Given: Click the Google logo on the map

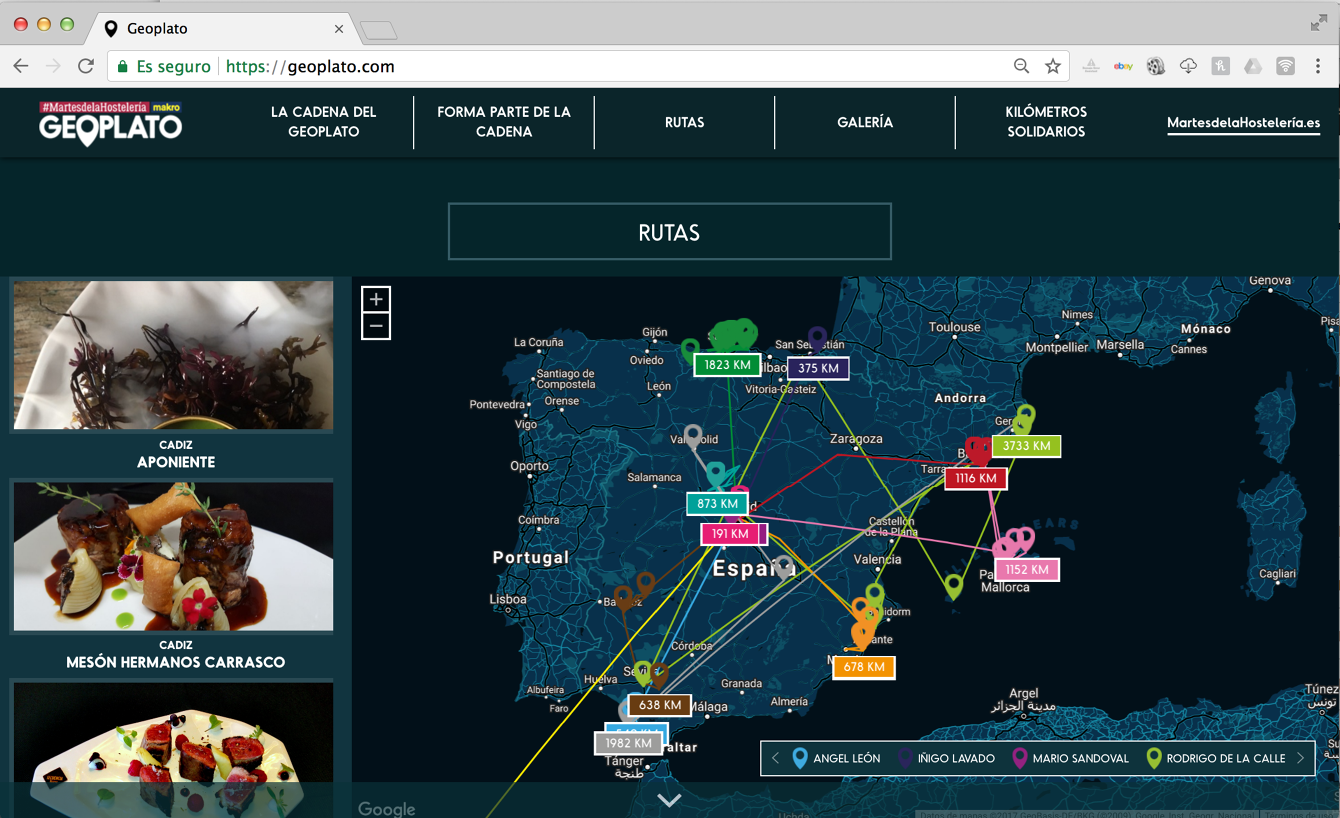Looking at the screenshot, I should coord(386,808).
